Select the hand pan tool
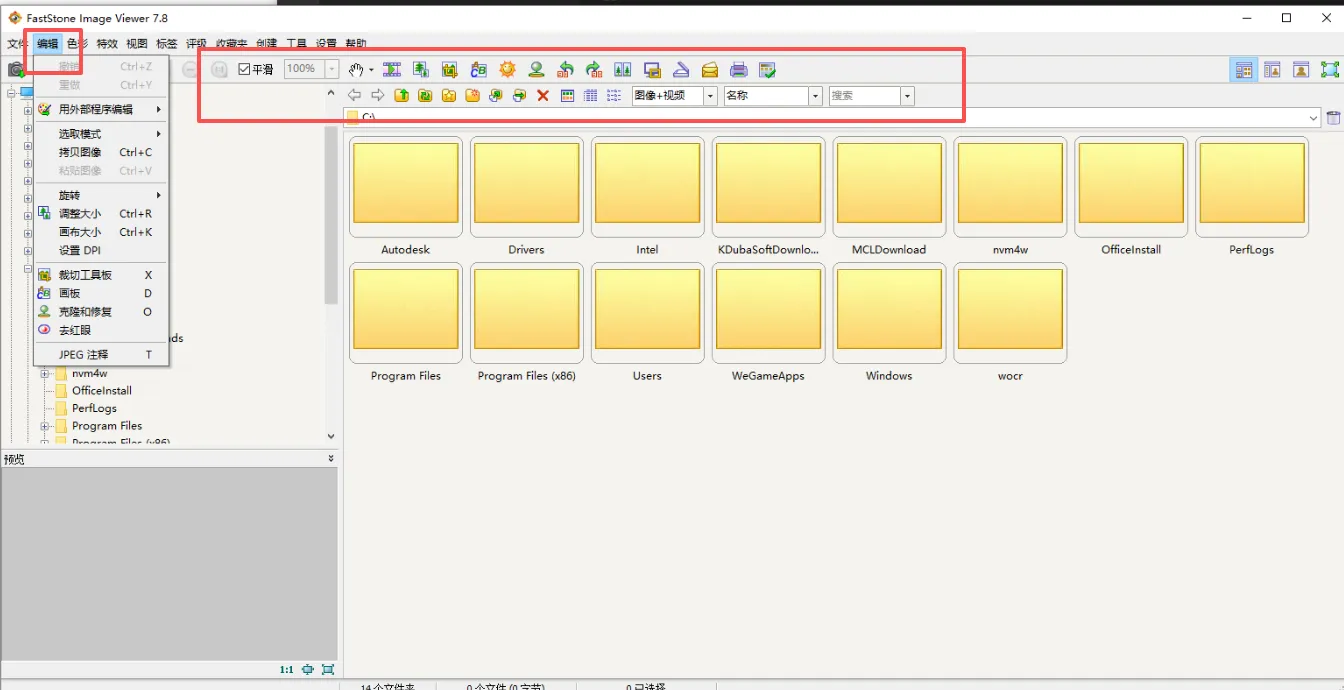Screen dimensions: 1344x690 [x=356, y=69]
